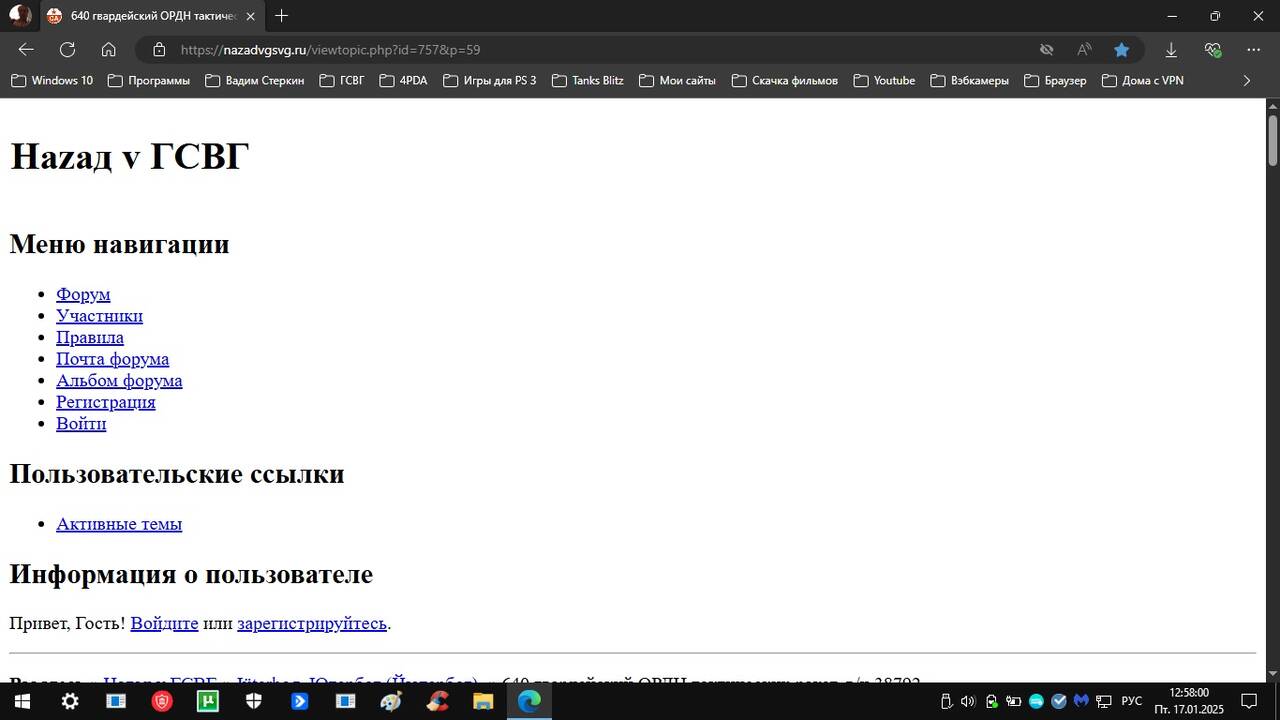Open the Браузер bookmarks folder
1280x720 pixels.
1055,80
